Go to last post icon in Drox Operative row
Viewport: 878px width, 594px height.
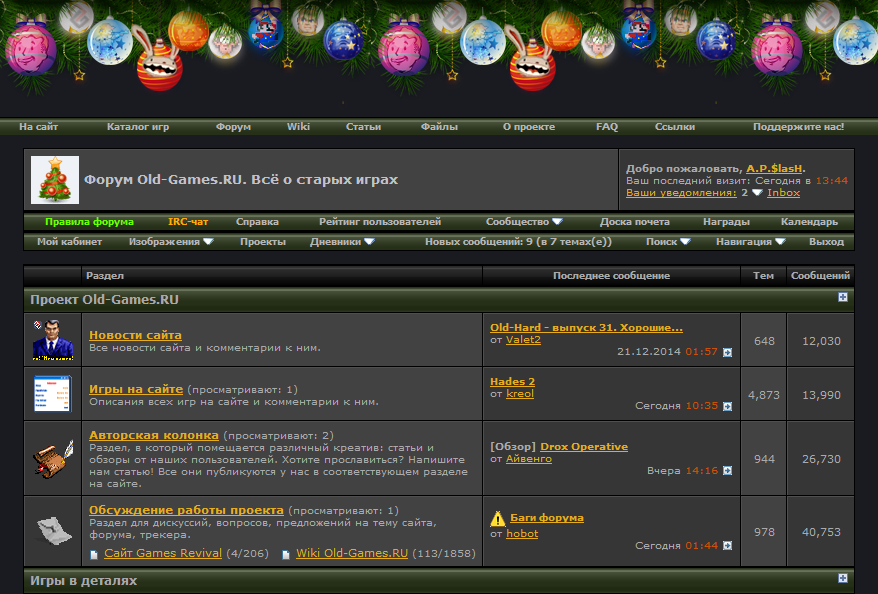(x=727, y=471)
